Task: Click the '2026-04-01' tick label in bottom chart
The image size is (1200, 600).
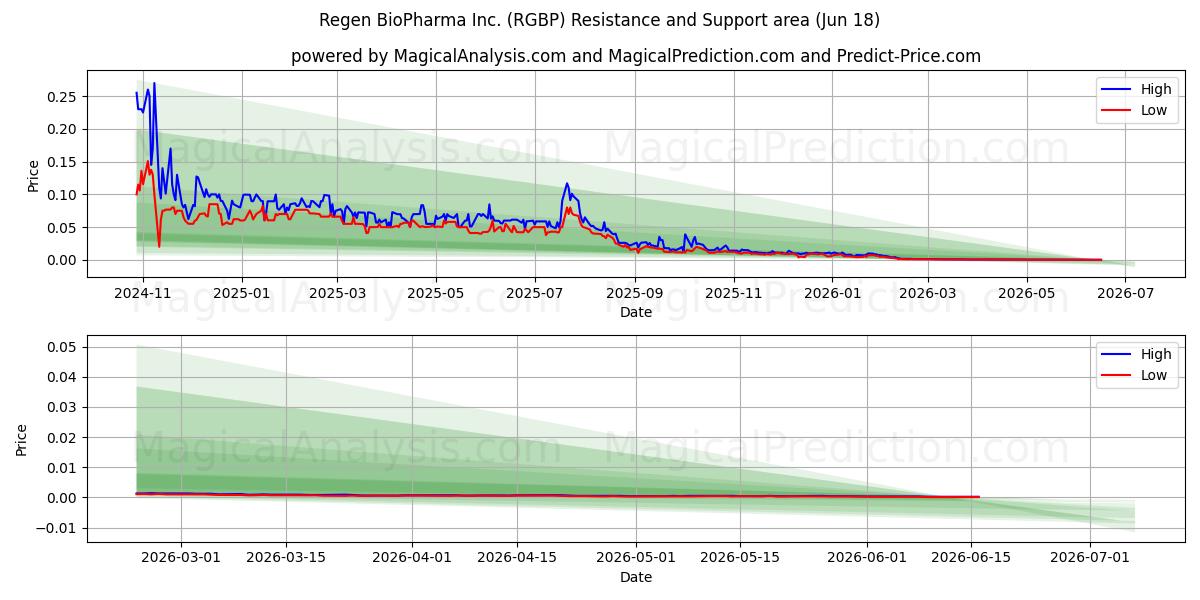Action: coord(413,558)
